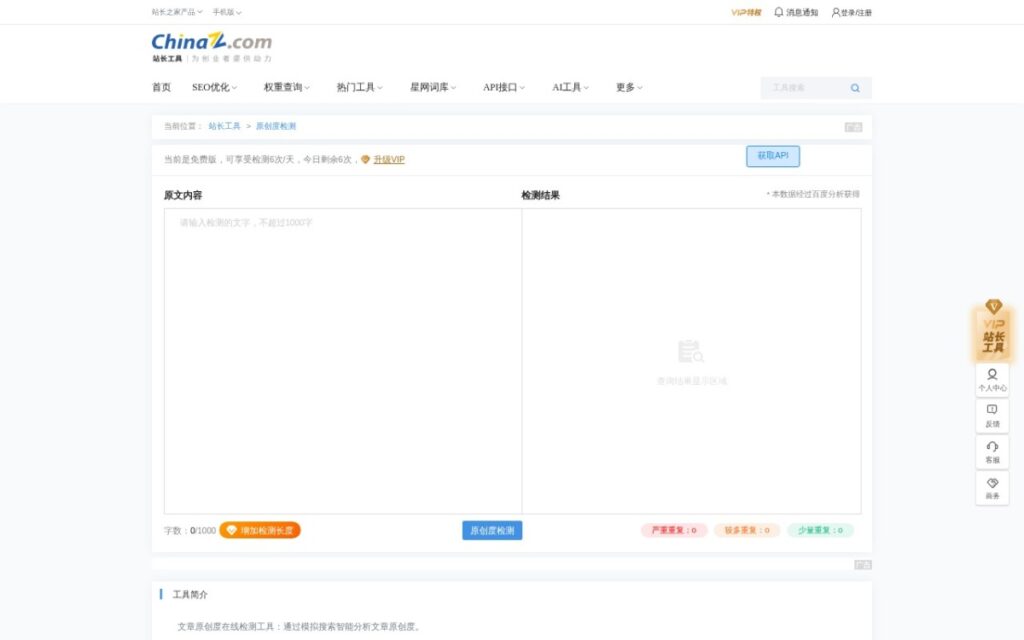Click the 检测结果 heading
1024x640 pixels.
(540, 195)
